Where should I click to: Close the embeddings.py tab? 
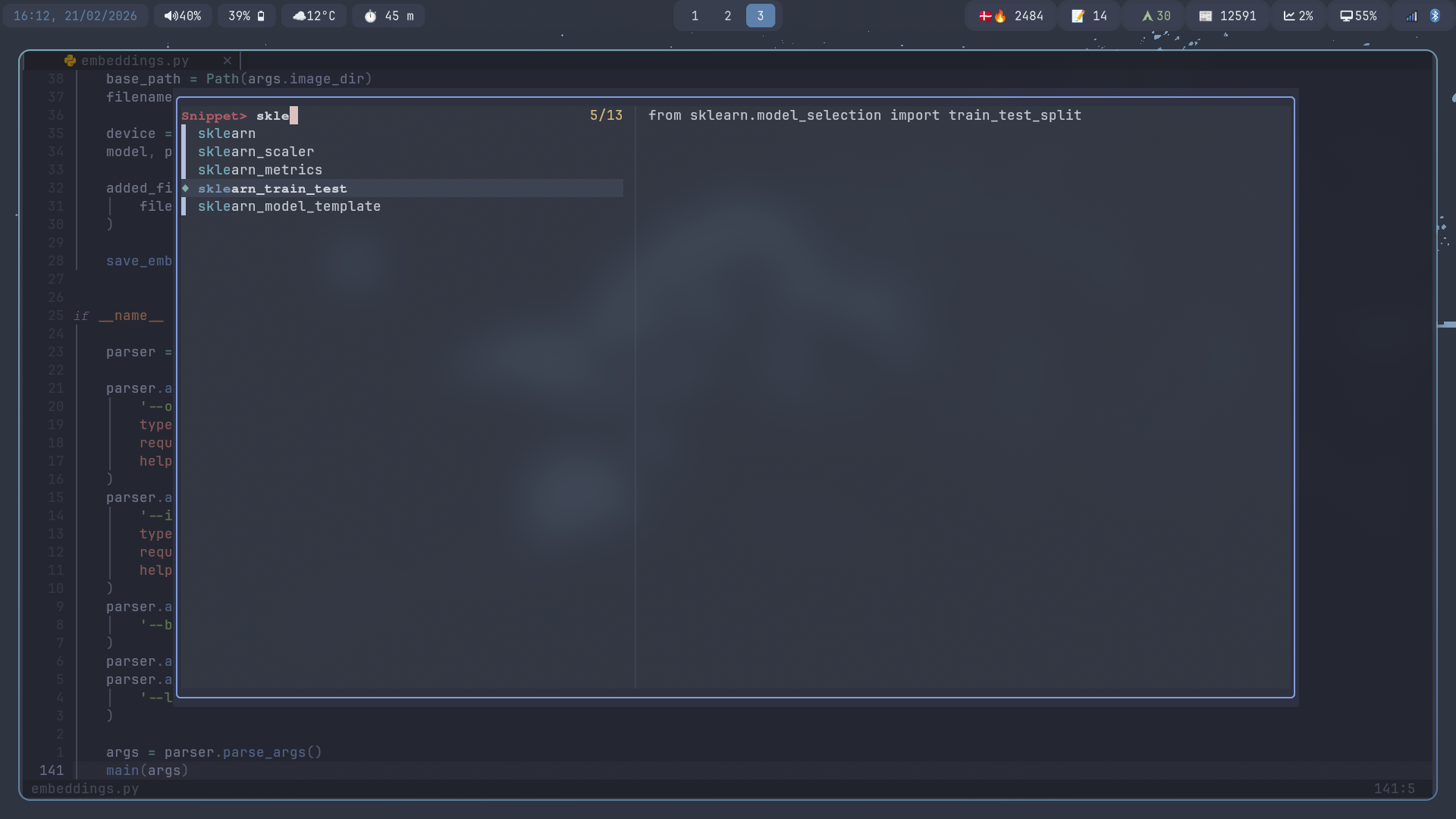[227, 61]
